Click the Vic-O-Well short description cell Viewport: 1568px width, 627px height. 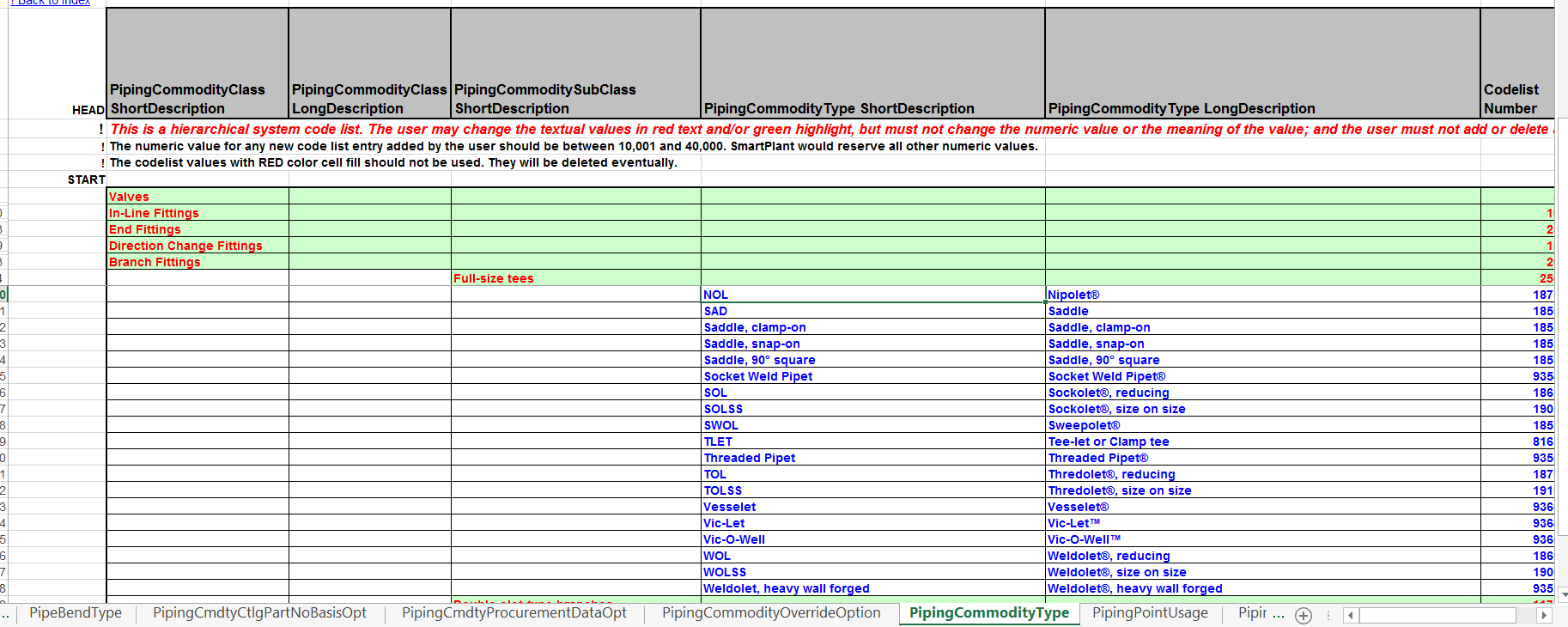click(873, 539)
